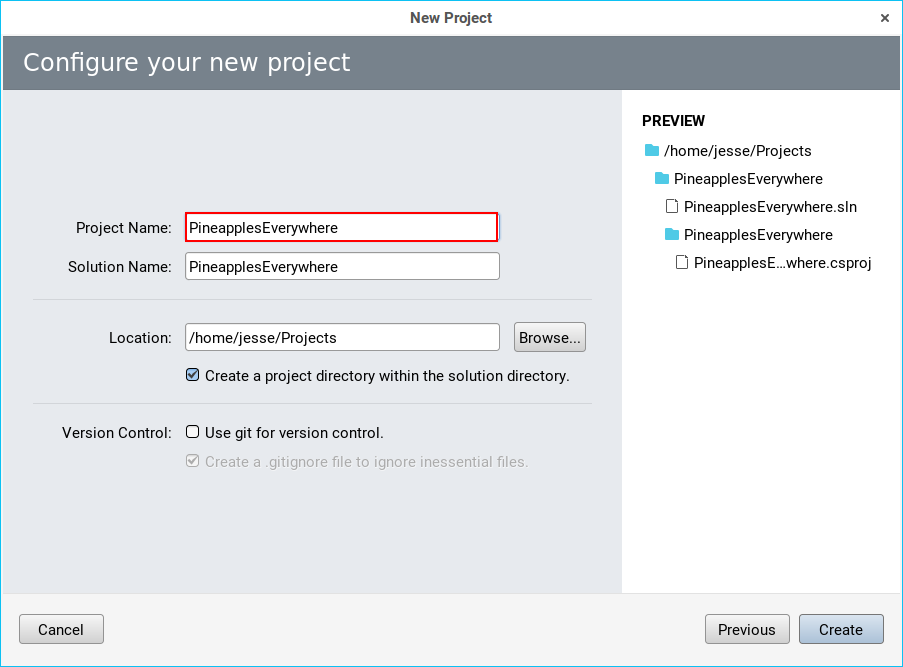Viewport: 903px width, 667px height.
Task: Click the Location path field
Action: [341, 338]
